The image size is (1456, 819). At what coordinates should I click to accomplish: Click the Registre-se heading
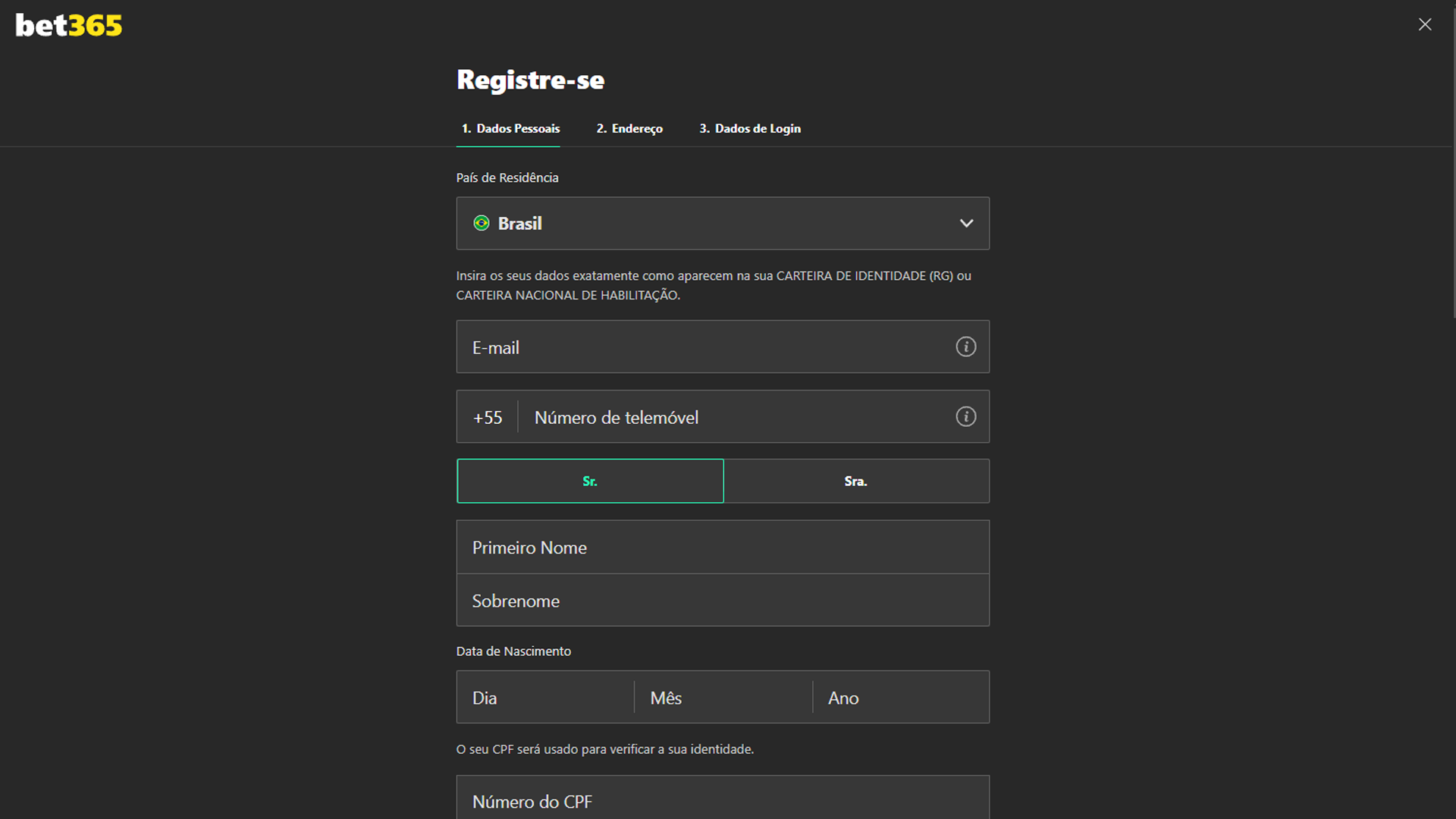[531, 80]
